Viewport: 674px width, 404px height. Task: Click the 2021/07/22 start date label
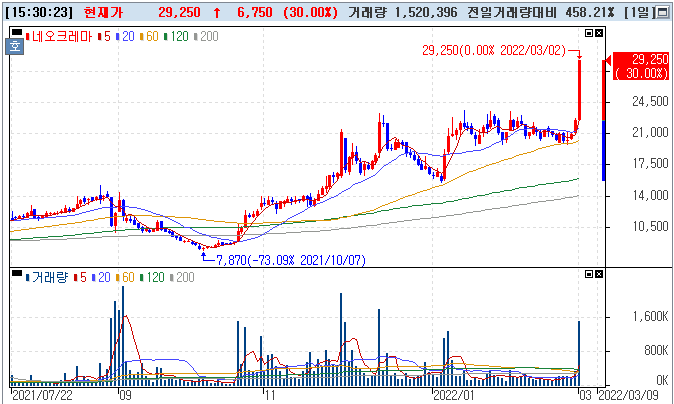coord(42,395)
